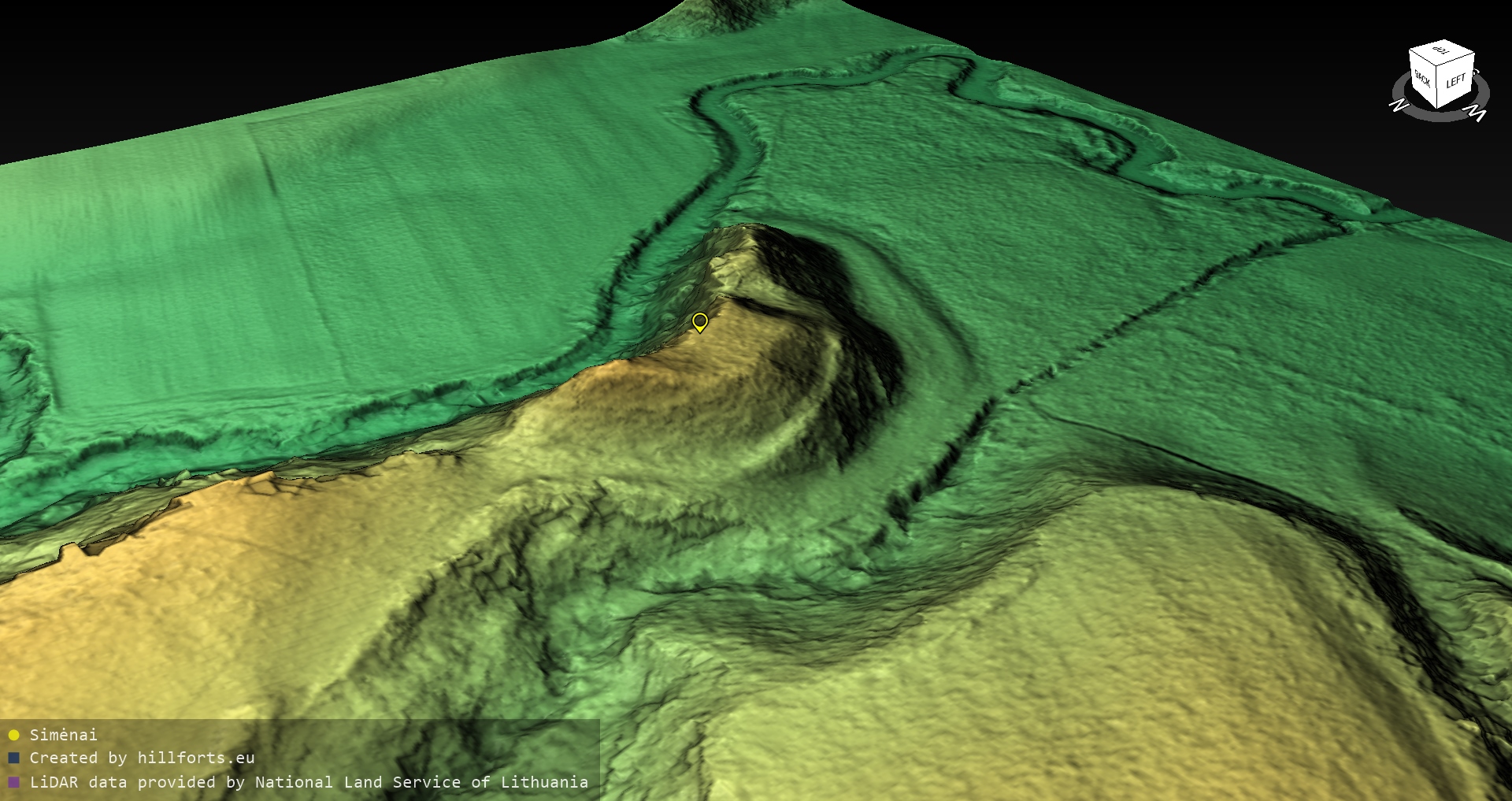The image size is (1512, 801).
Task: Click the Simėnai legend label
Action: (63, 735)
